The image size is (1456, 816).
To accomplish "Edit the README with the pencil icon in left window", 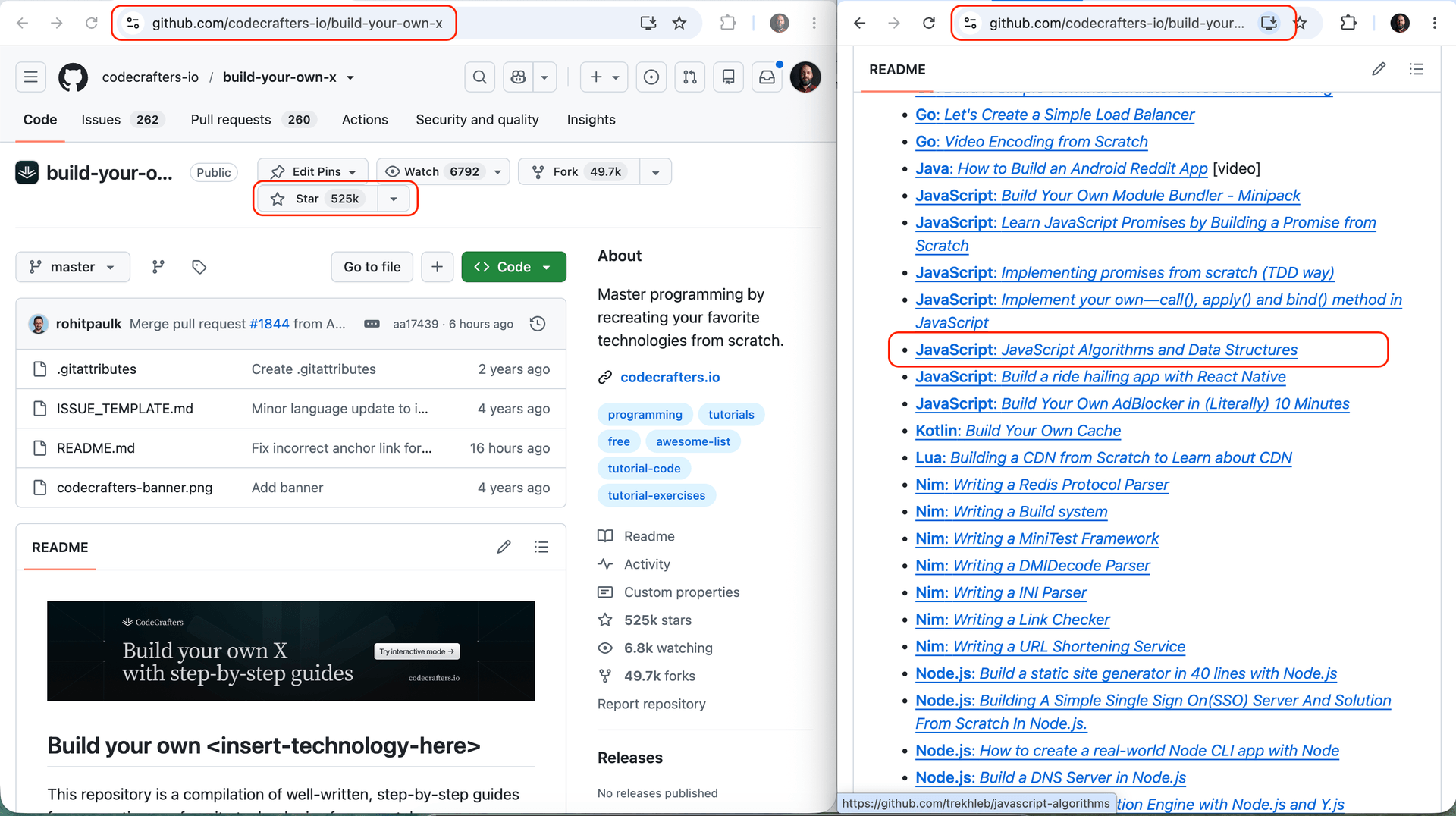I will pyautogui.click(x=504, y=547).
